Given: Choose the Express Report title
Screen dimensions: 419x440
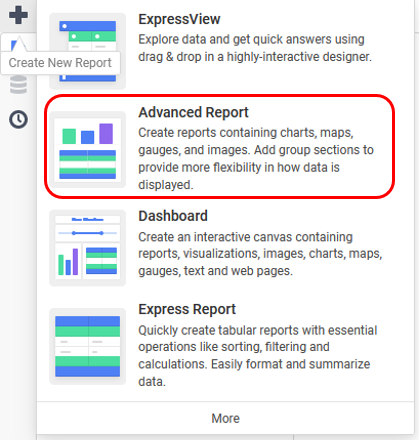Looking at the screenshot, I should tap(187, 309).
